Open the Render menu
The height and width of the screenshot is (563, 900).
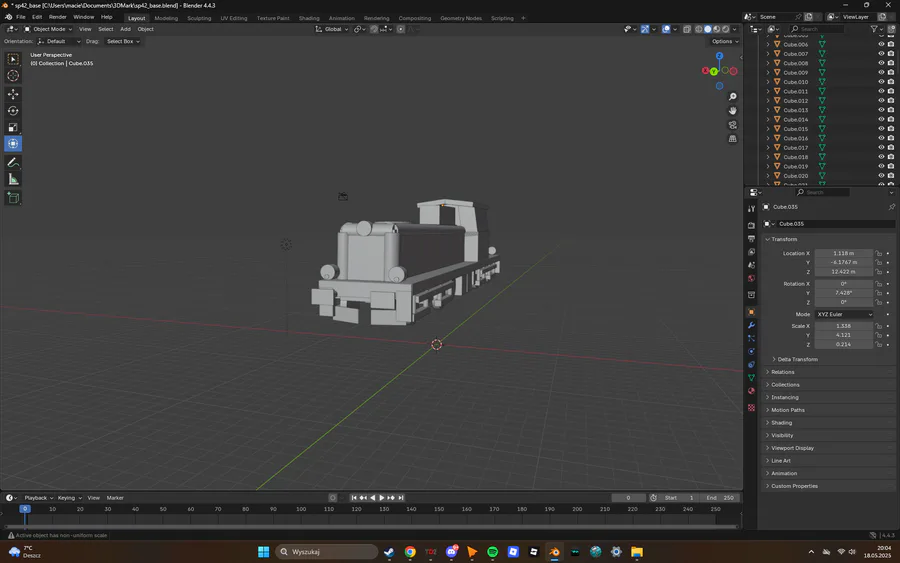[57, 17]
